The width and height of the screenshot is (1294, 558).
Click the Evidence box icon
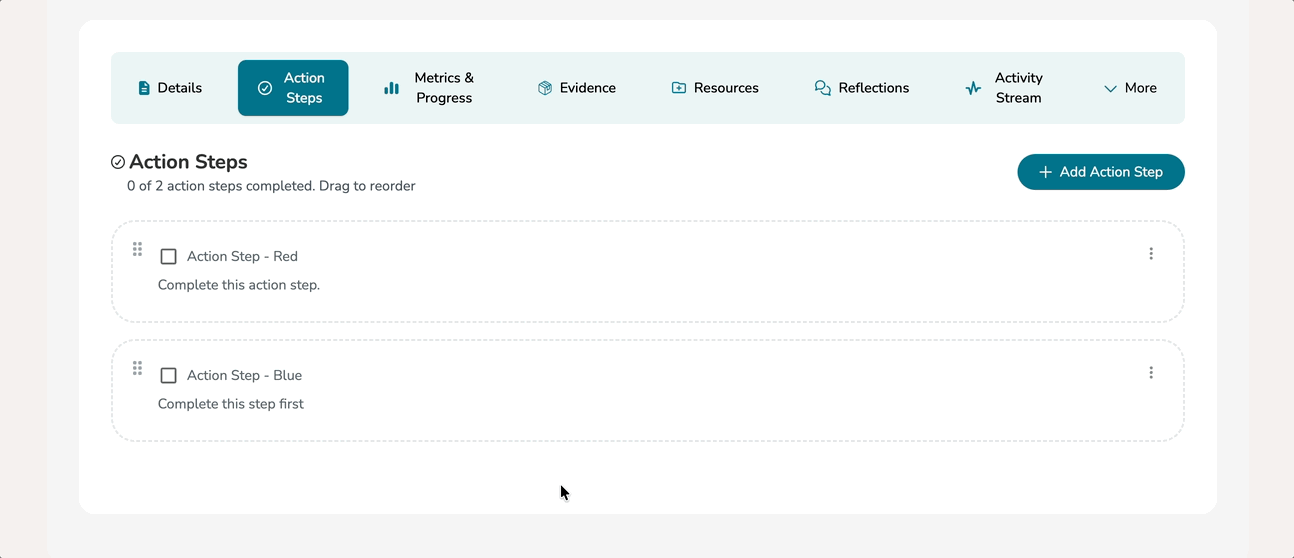coord(545,88)
